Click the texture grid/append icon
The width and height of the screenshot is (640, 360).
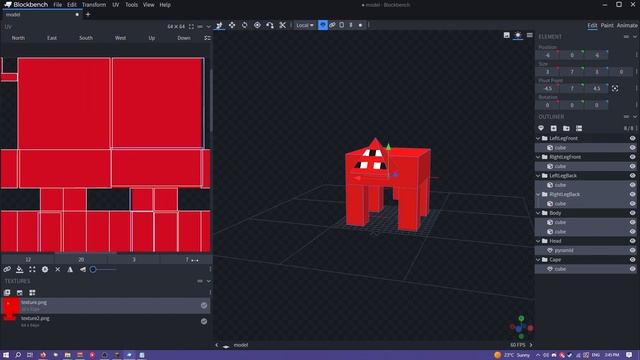tap(32, 293)
